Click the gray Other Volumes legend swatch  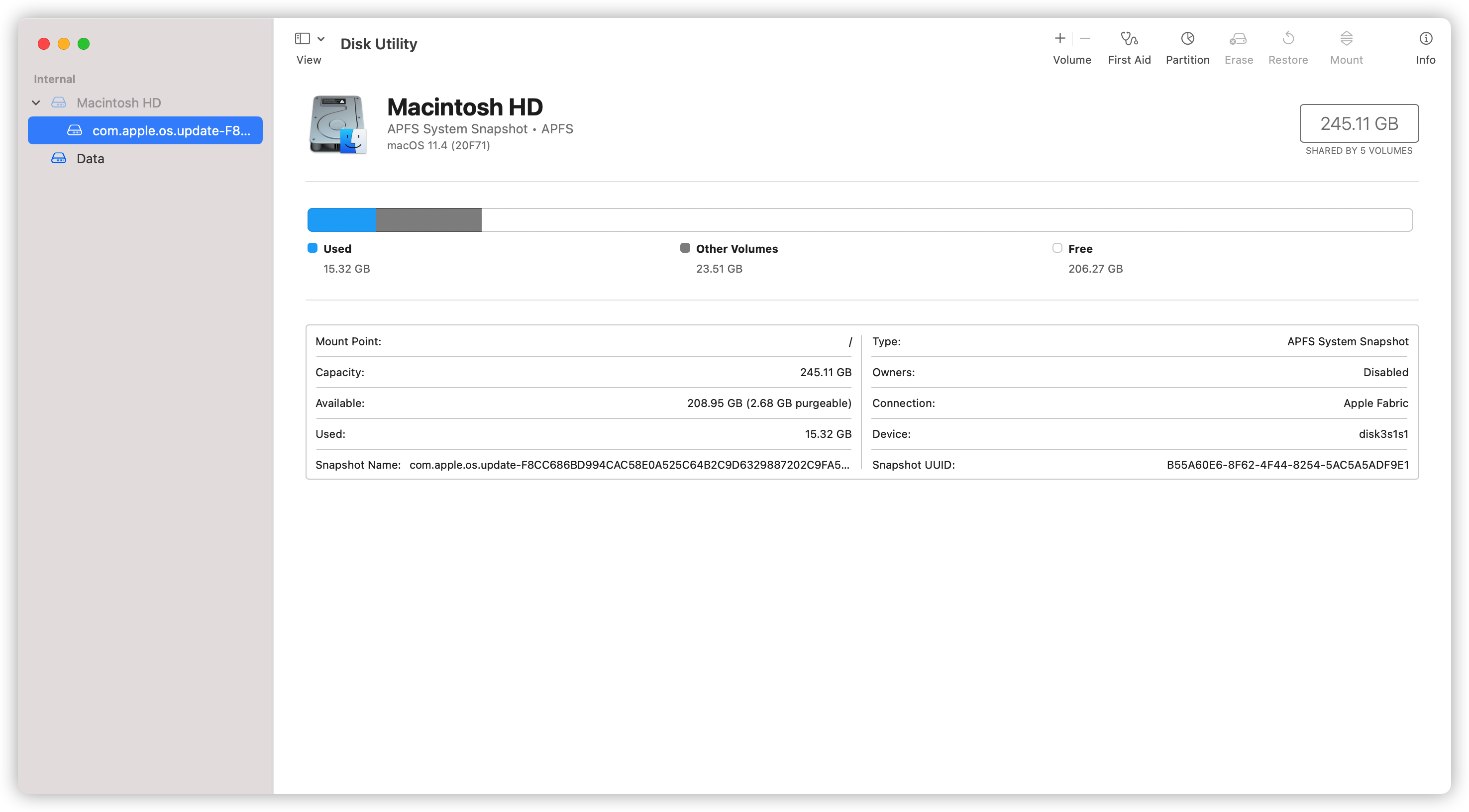685,247
